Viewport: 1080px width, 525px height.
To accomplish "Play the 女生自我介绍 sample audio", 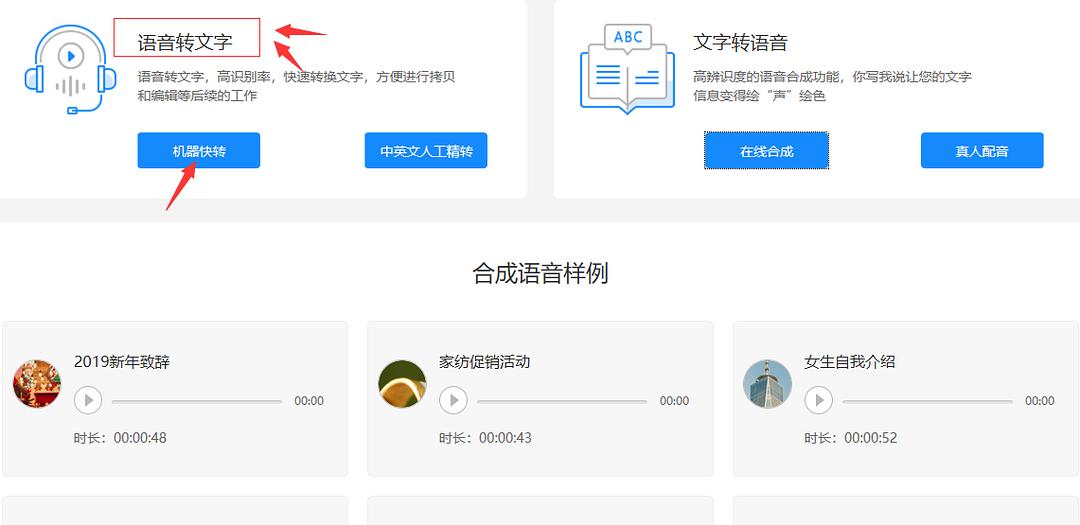I will (x=818, y=400).
